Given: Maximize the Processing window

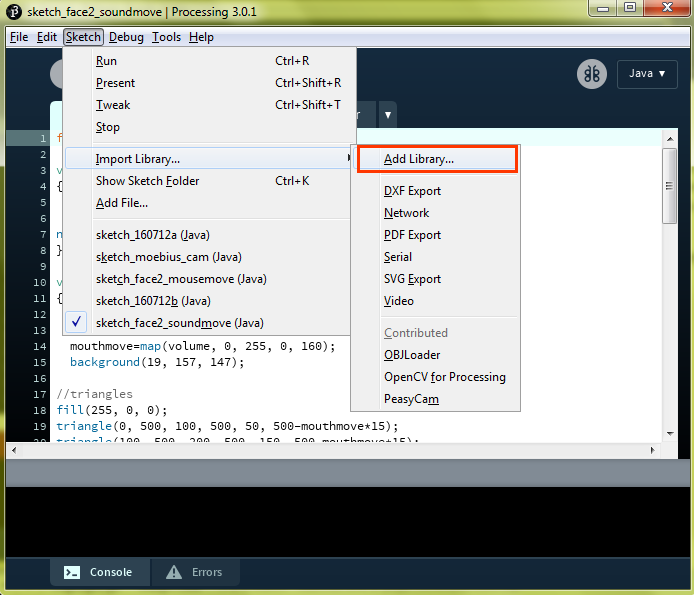Looking at the screenshot, I should (x=630, y=8).
